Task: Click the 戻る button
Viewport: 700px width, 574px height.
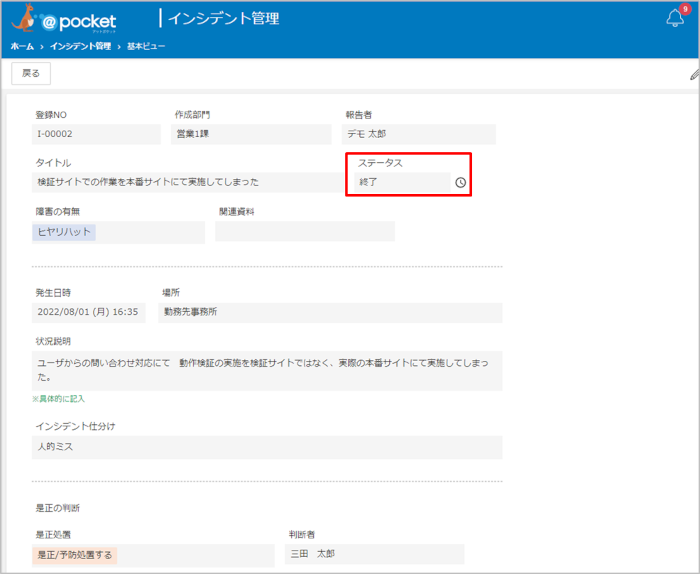Action: pos(31,74)
